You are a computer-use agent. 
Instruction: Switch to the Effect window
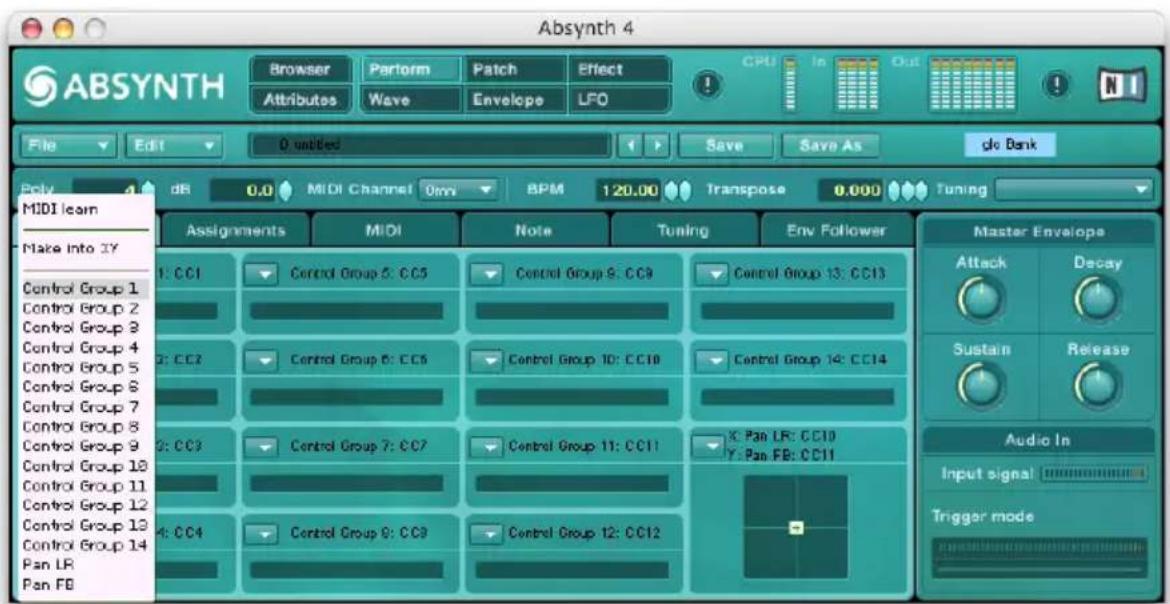tap(619, 69)
